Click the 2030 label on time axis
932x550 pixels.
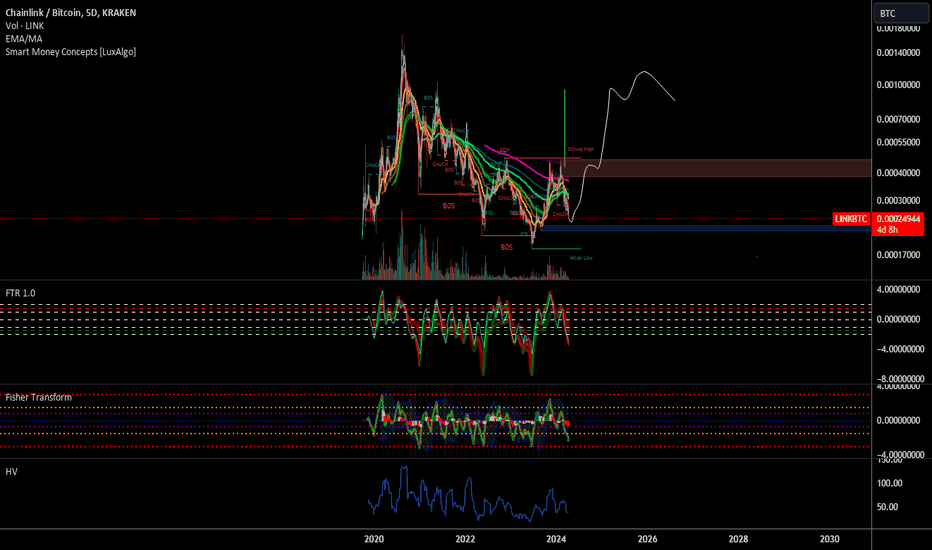[x=829, y=539]
